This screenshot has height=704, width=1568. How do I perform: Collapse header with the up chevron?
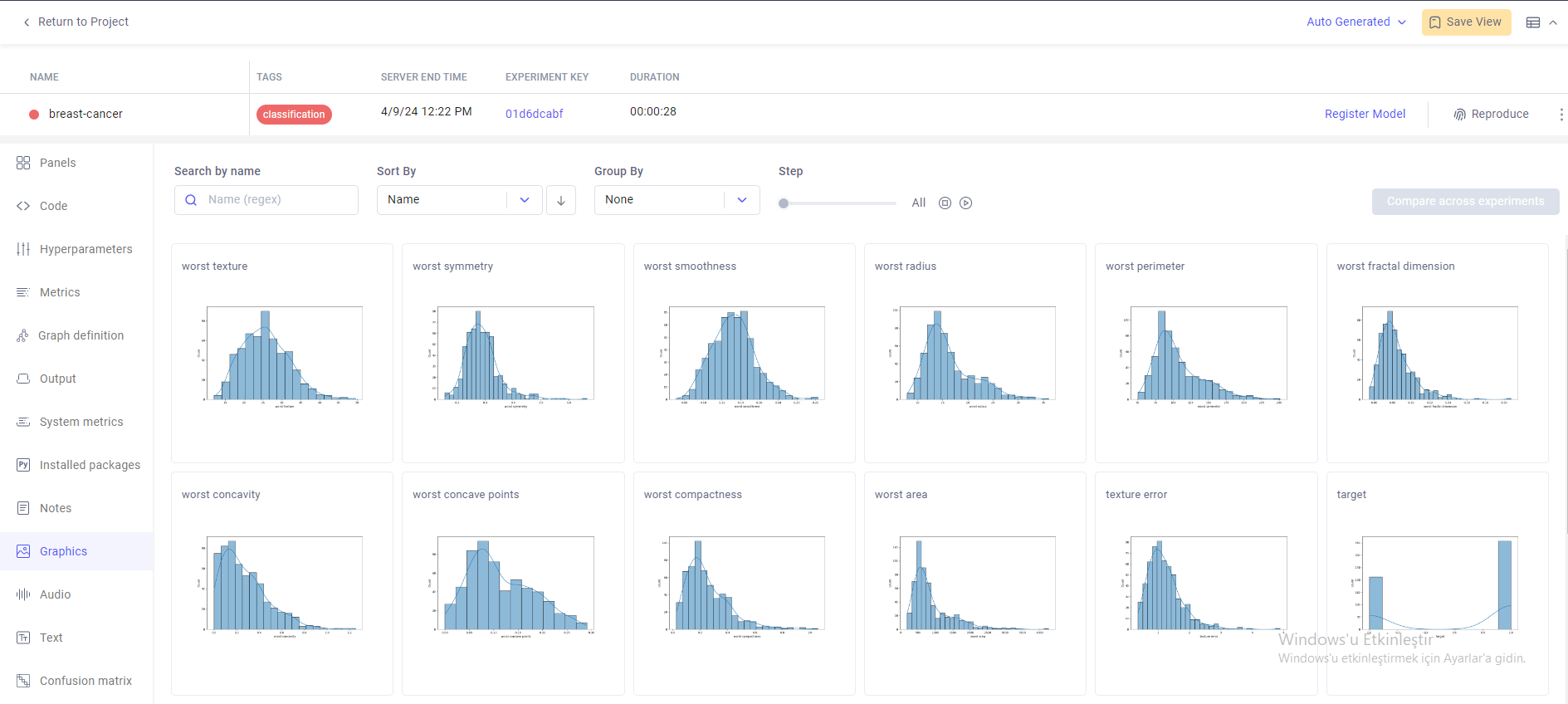[1553, 22]
